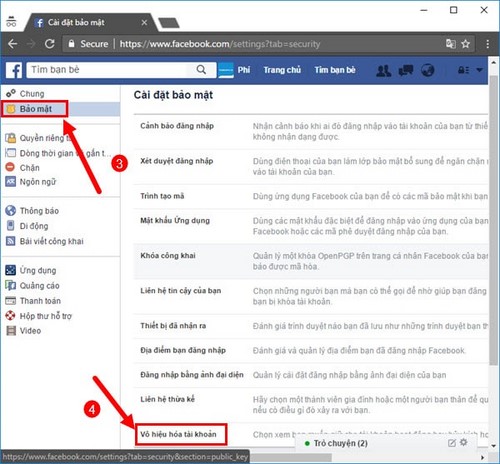Click the Facebook logo icon
Image resolution: width=500 pixels, height=464 pixels.
[14, 70]
